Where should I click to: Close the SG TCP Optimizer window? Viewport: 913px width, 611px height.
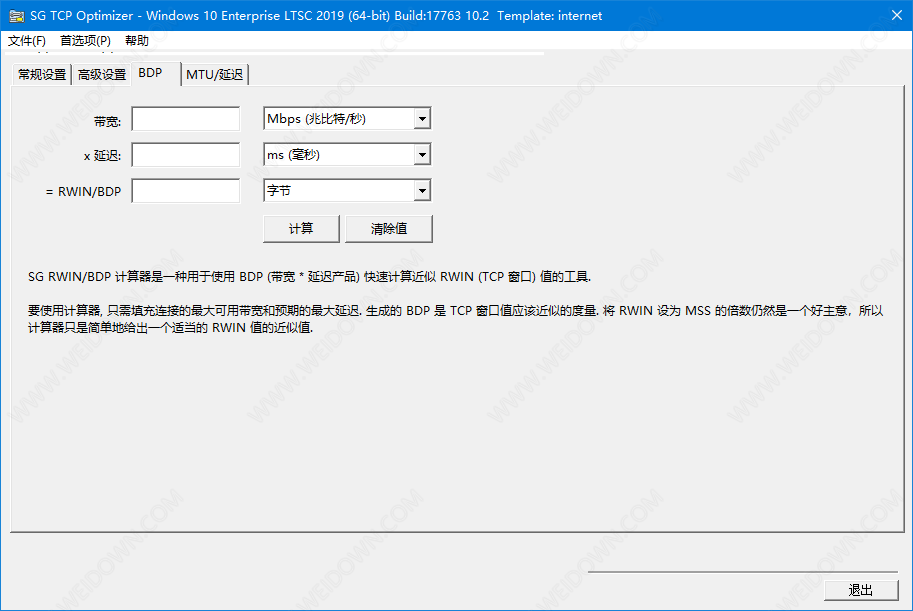point(897,16)
